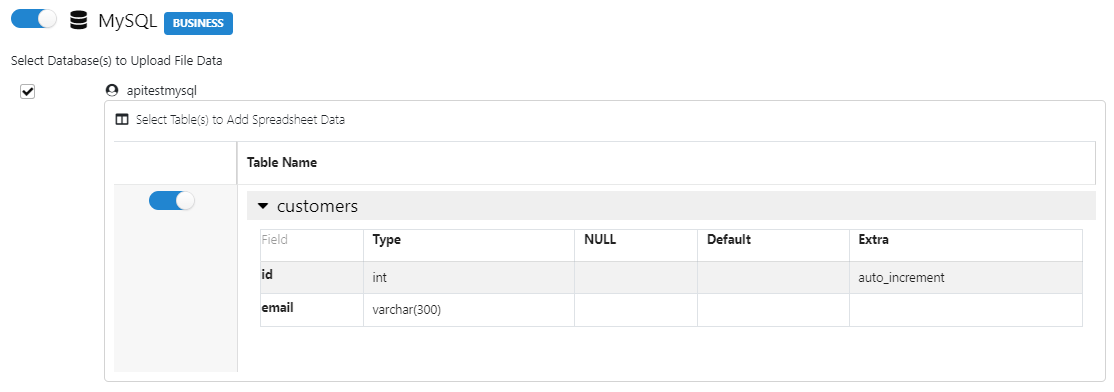Click the varchar(300) type cell
The image size is (1114, 392).
tap(469, 310)
